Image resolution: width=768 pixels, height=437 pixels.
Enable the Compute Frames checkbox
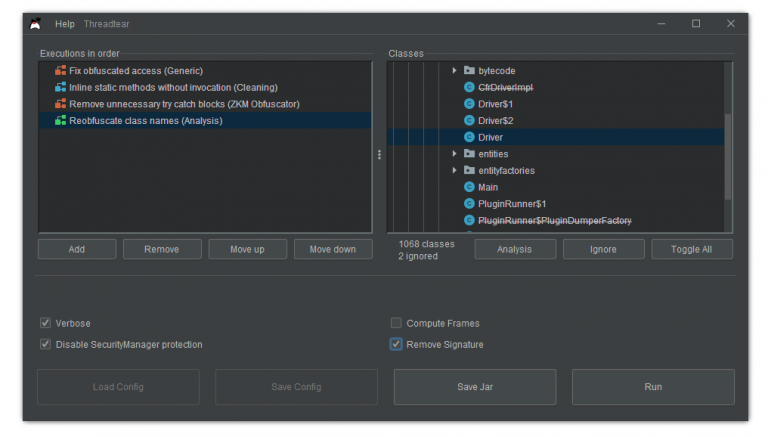396,323
